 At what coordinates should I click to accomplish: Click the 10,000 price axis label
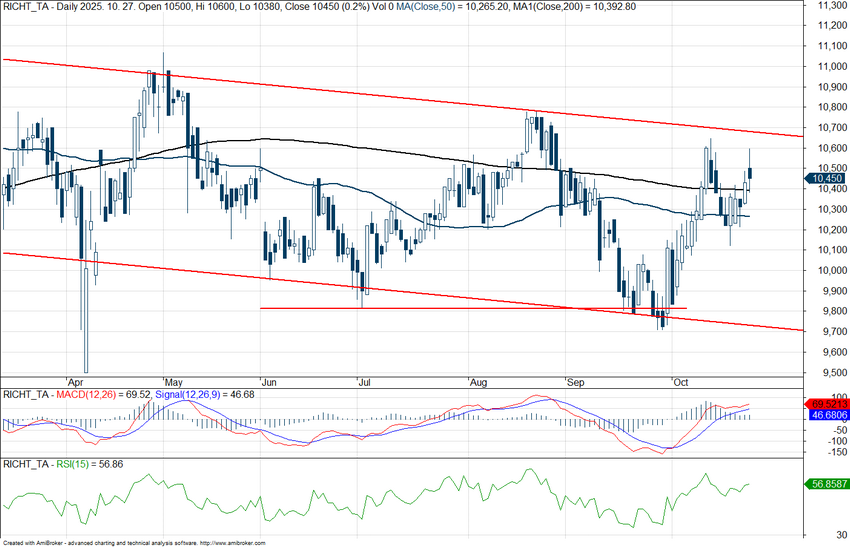(x=827, y=270)
